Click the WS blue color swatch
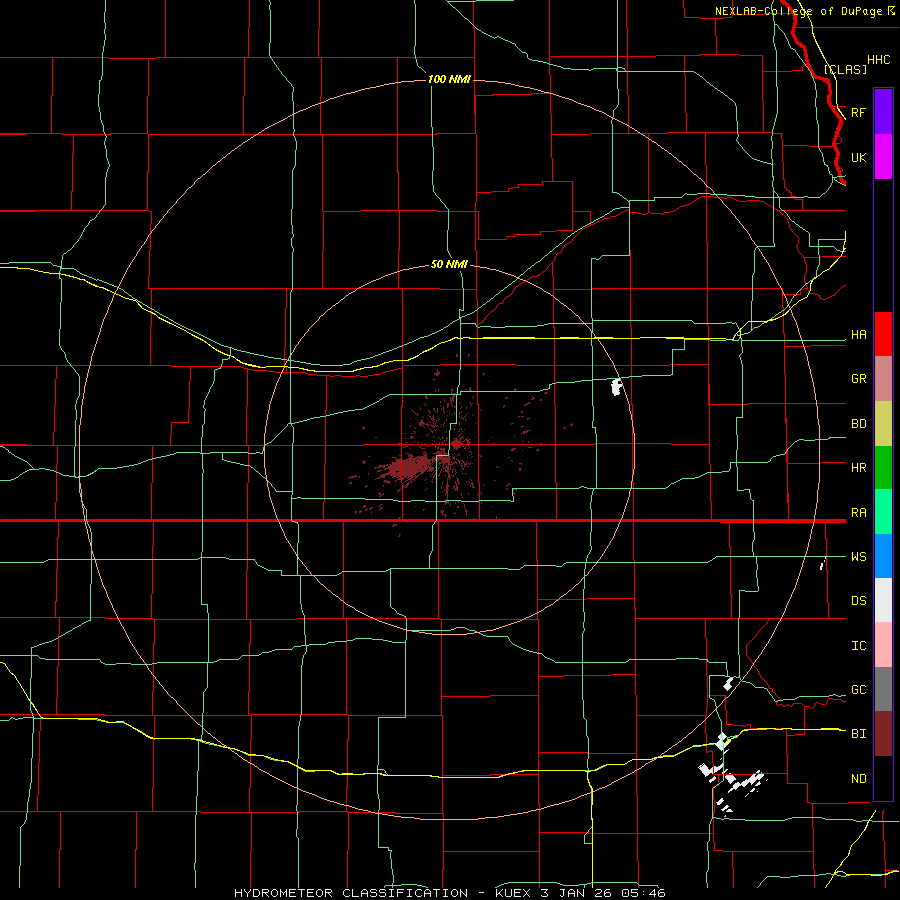This screenshot has width=900, height=900. point(883,556)
